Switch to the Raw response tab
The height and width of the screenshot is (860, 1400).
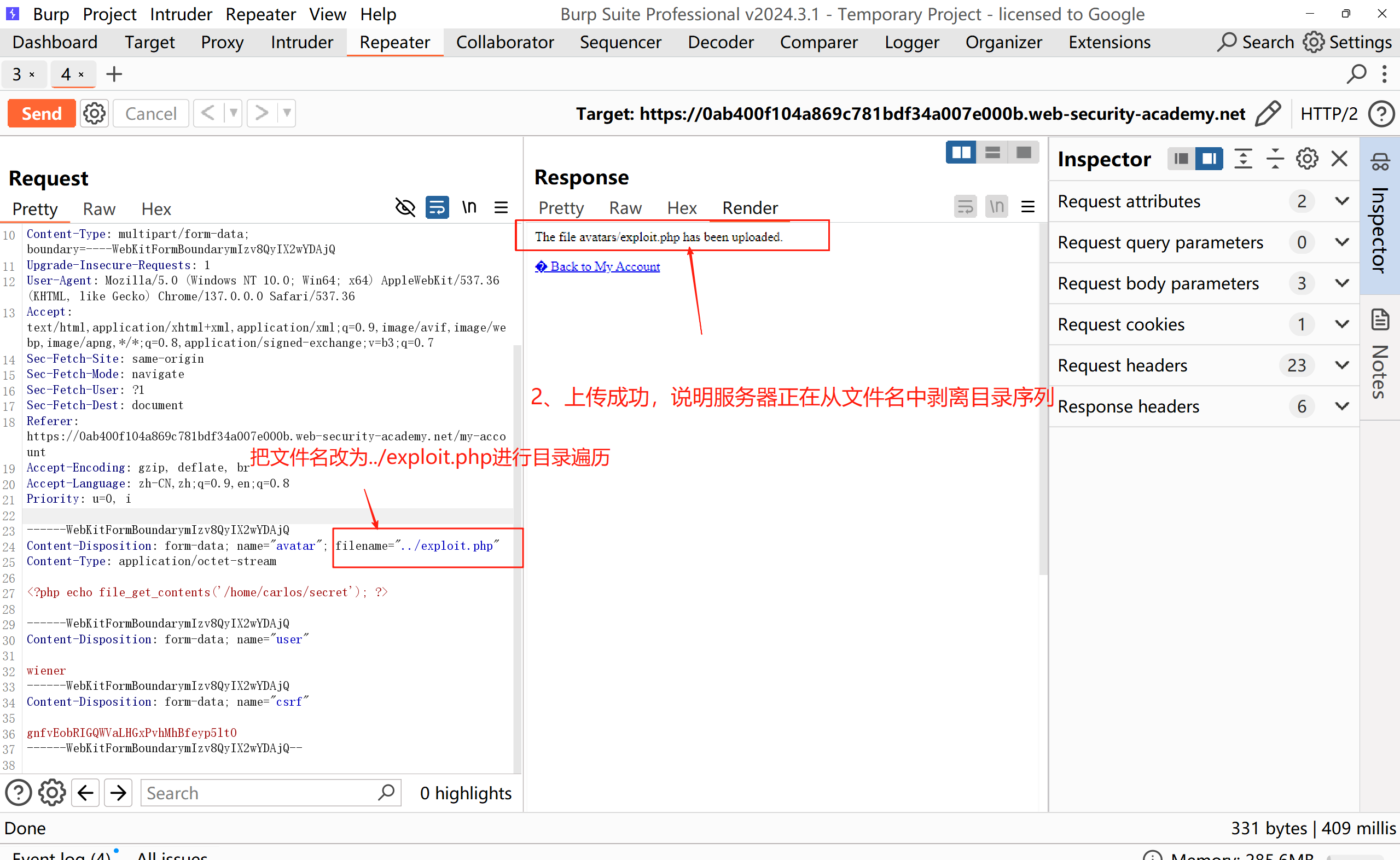click(624, 208)
